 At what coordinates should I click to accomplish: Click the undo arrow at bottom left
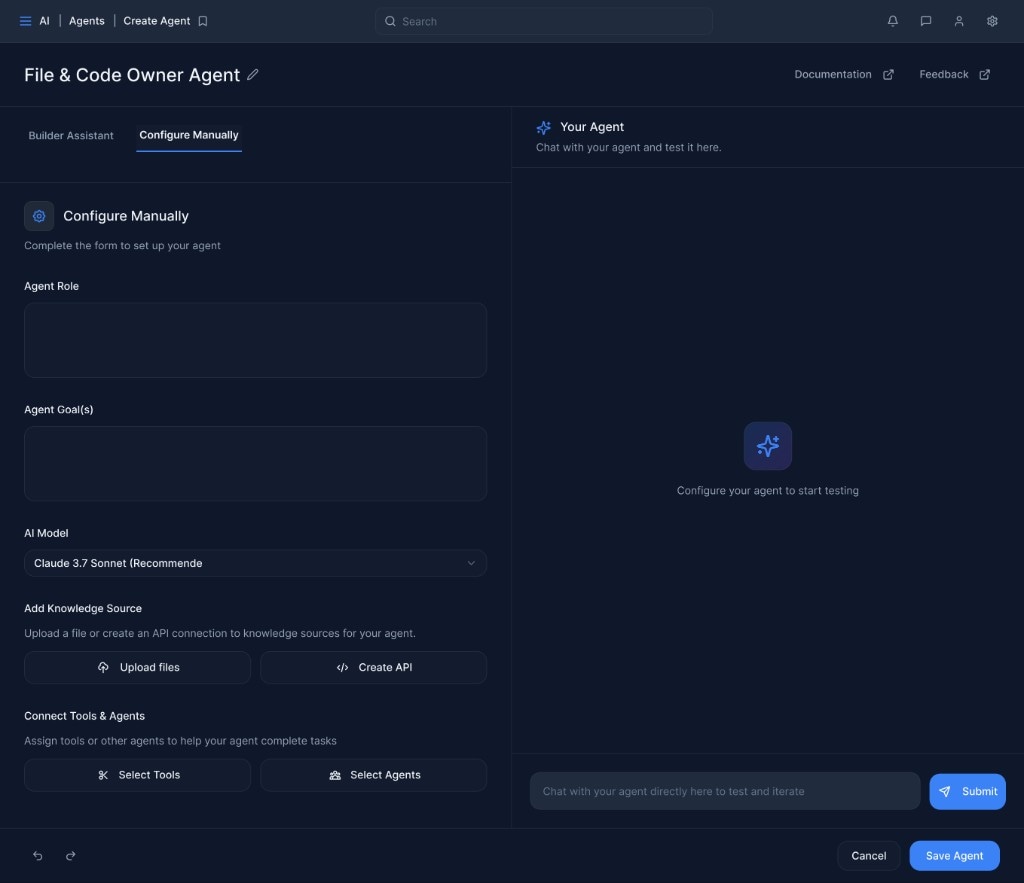click(x=37, y=855)
